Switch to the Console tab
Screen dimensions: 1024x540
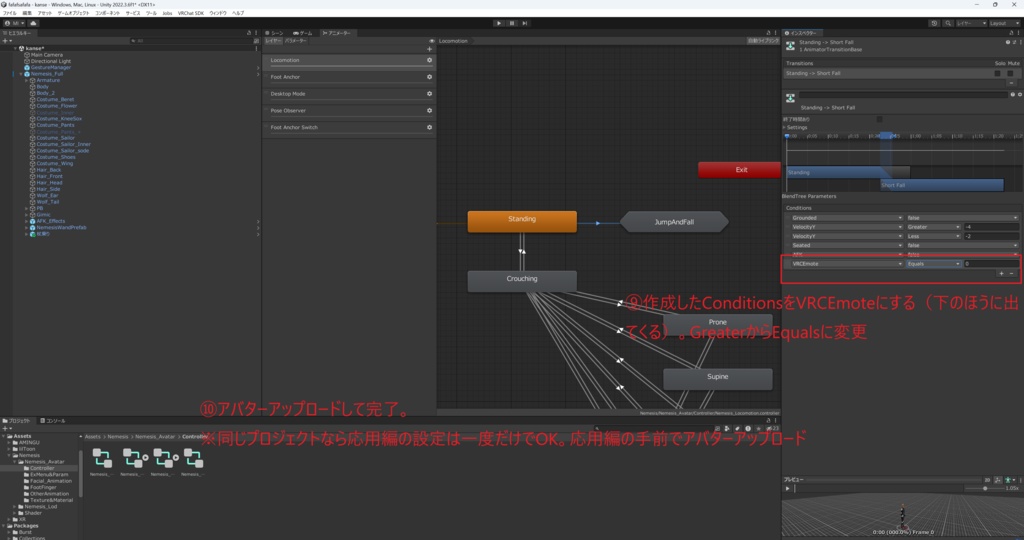pyautogui.click(x=53, y=421)
